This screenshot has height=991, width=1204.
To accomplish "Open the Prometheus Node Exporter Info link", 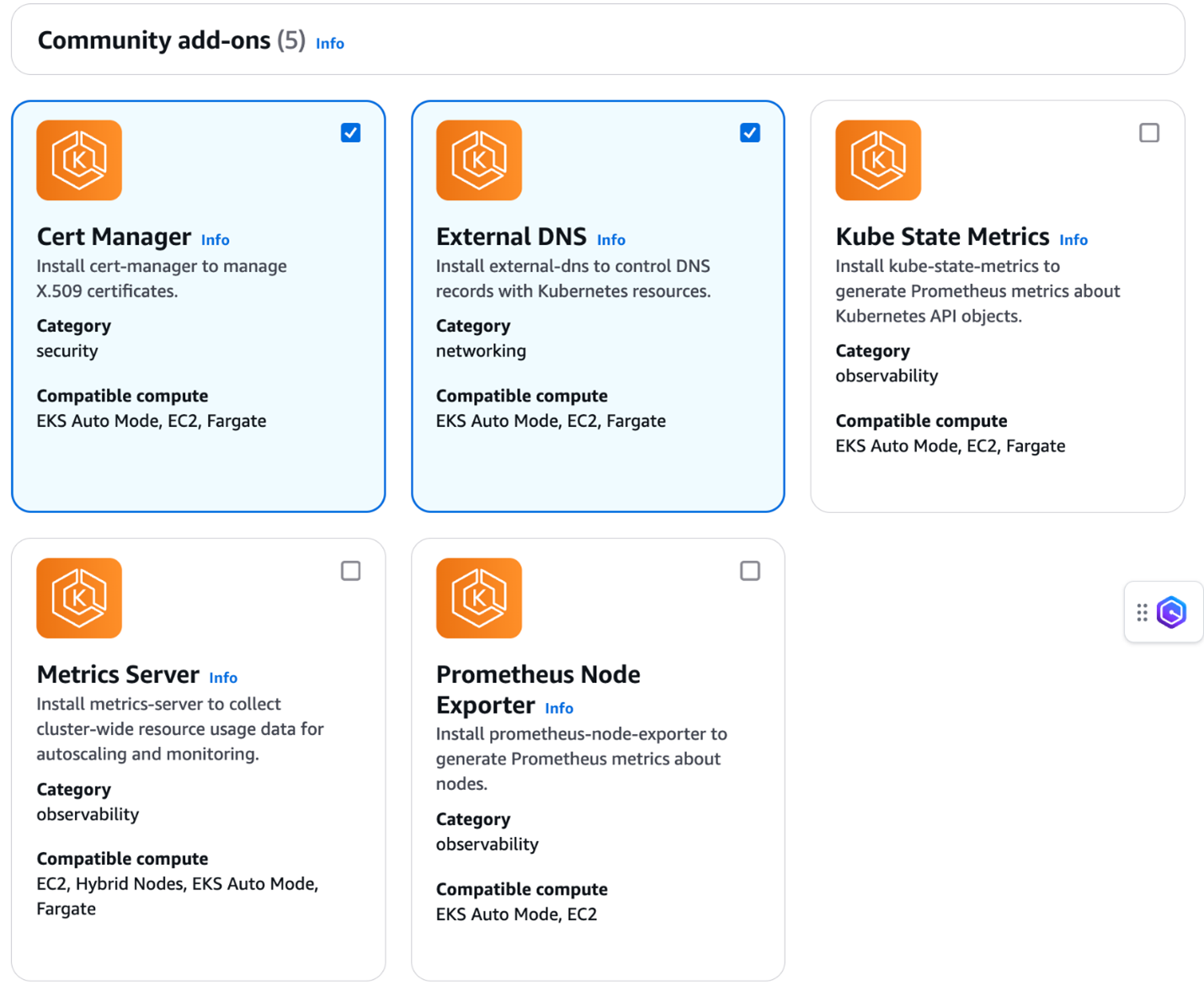I will 558,708.
